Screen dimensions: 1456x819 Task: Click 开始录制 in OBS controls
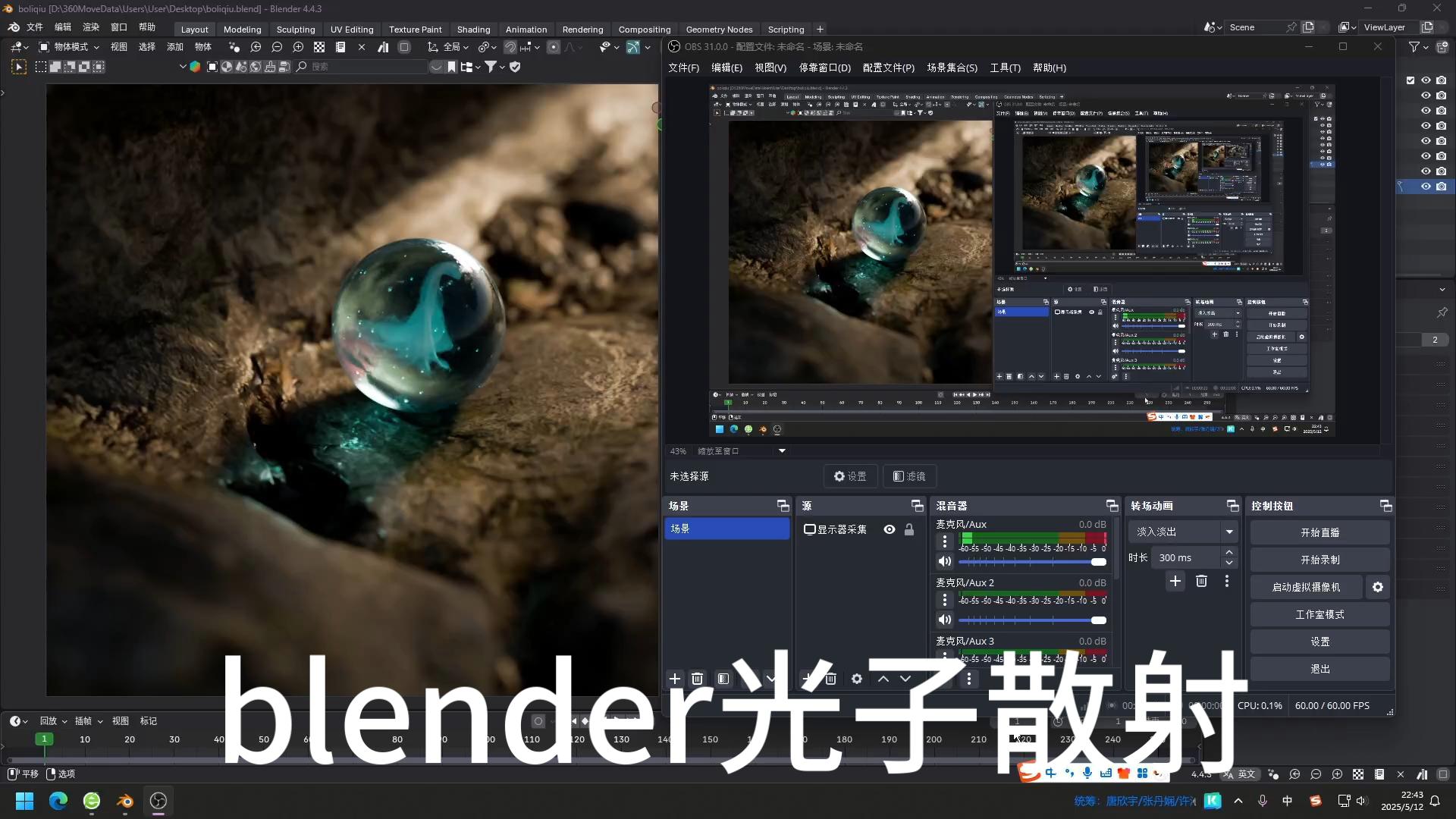click(1320, 560)
